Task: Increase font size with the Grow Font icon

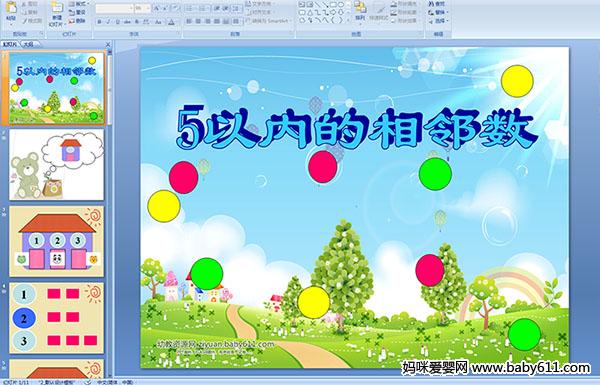Action: click(x=156, y=8)
